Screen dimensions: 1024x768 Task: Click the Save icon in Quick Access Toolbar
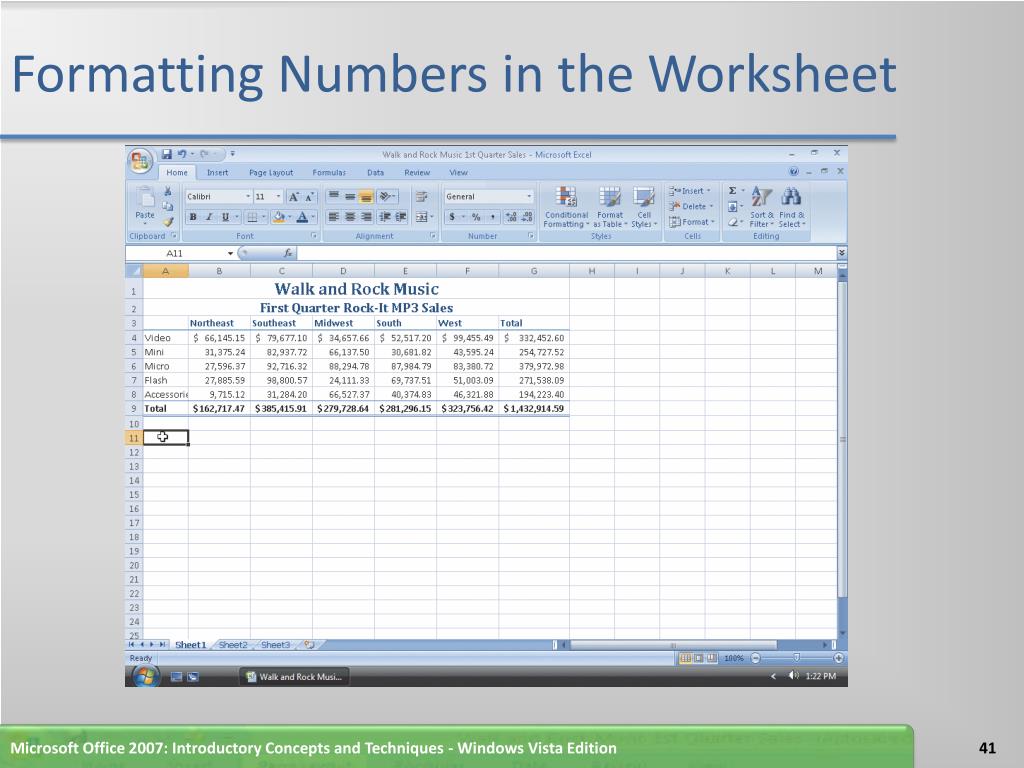point(167,154)
